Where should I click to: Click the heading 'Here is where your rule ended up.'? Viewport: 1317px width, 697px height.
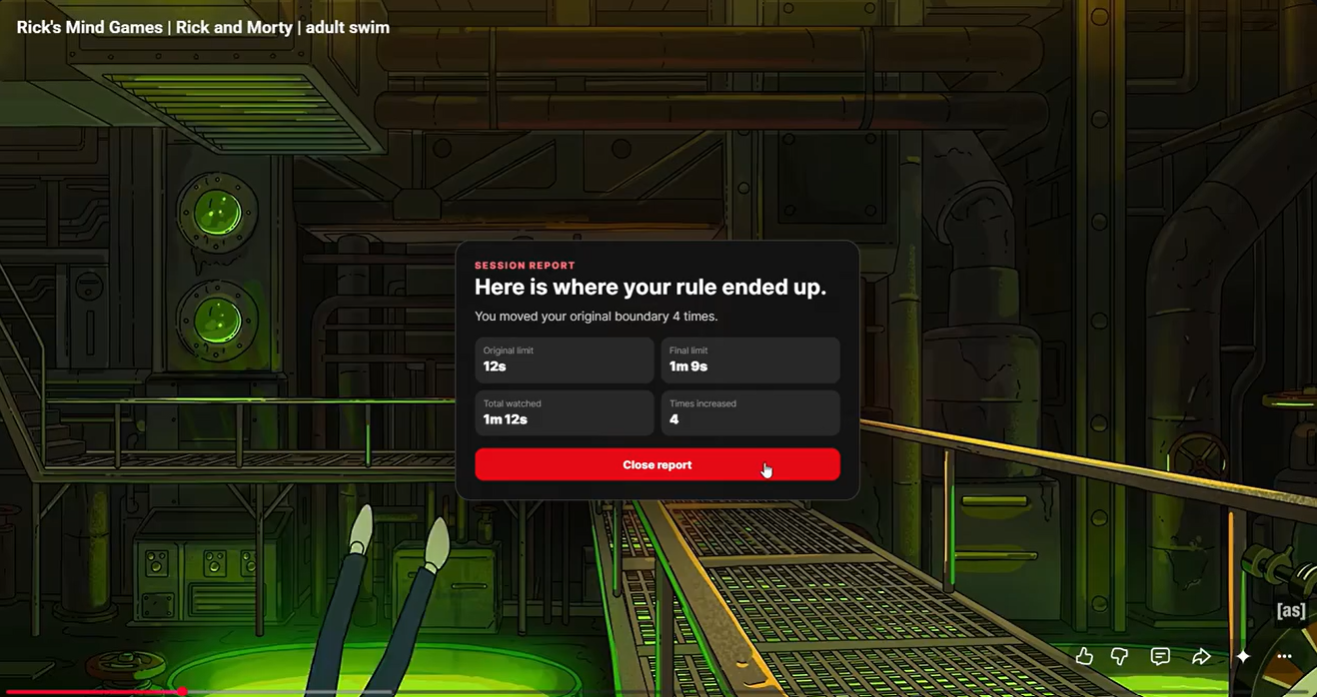[650, 288]
